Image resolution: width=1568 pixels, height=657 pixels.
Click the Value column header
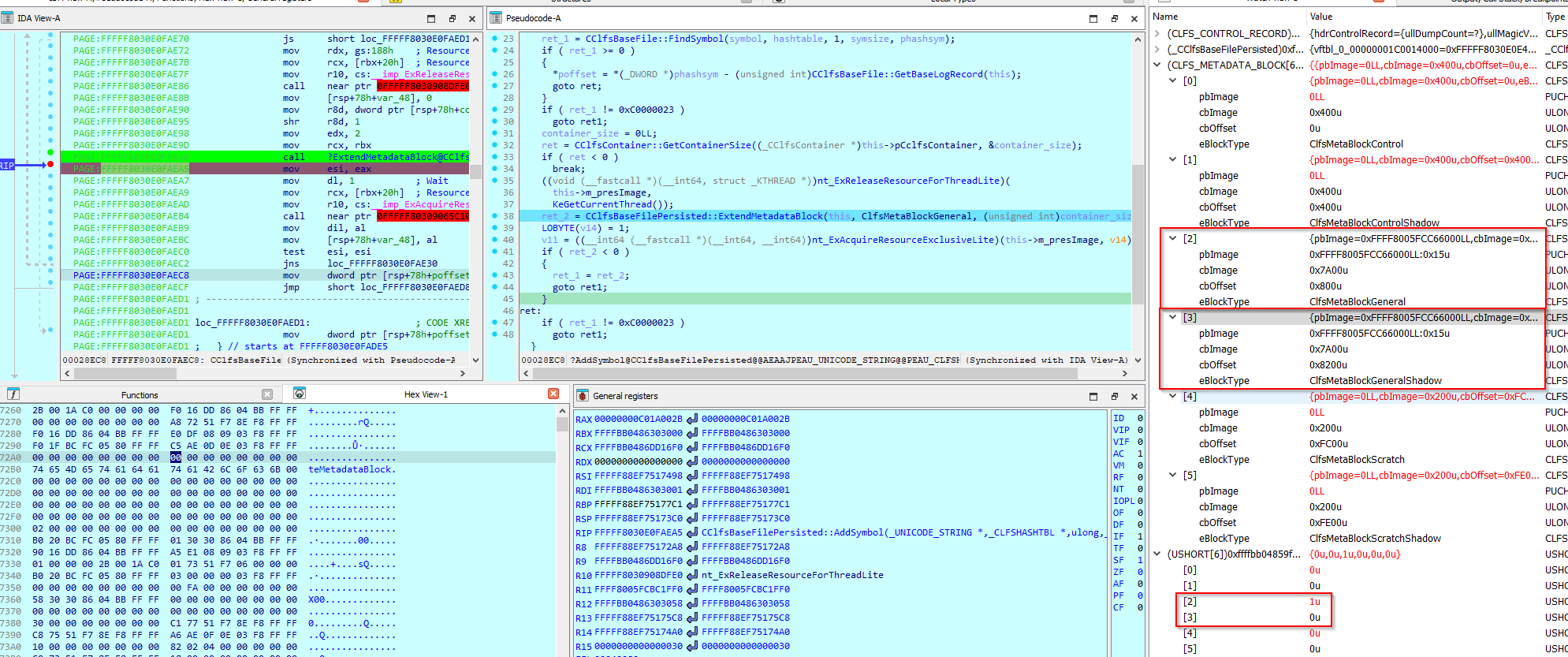click(x=1321, y=17)
